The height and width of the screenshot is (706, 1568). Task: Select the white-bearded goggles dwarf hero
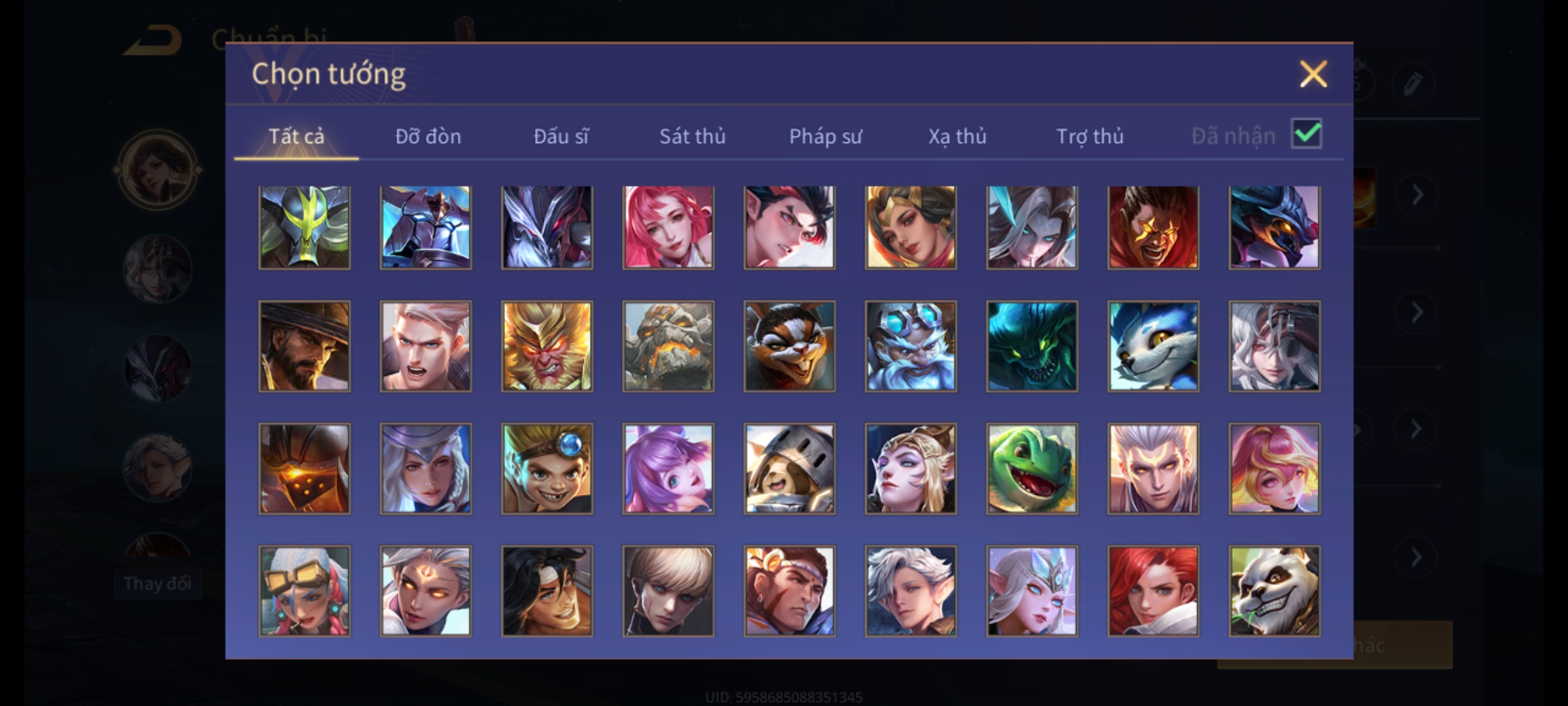911,346
